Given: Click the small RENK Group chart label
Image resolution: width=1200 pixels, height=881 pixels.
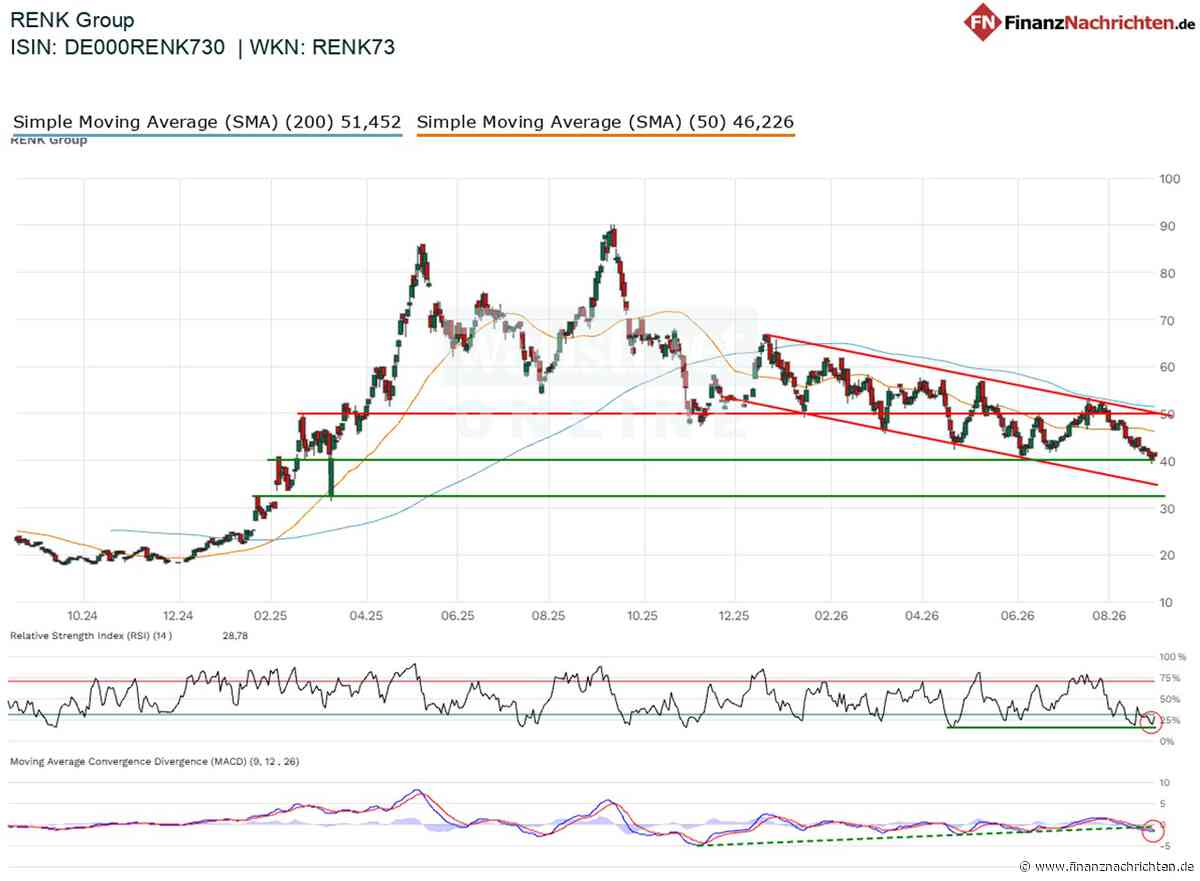Looking at the screenshot, I should tap(49, 140).
